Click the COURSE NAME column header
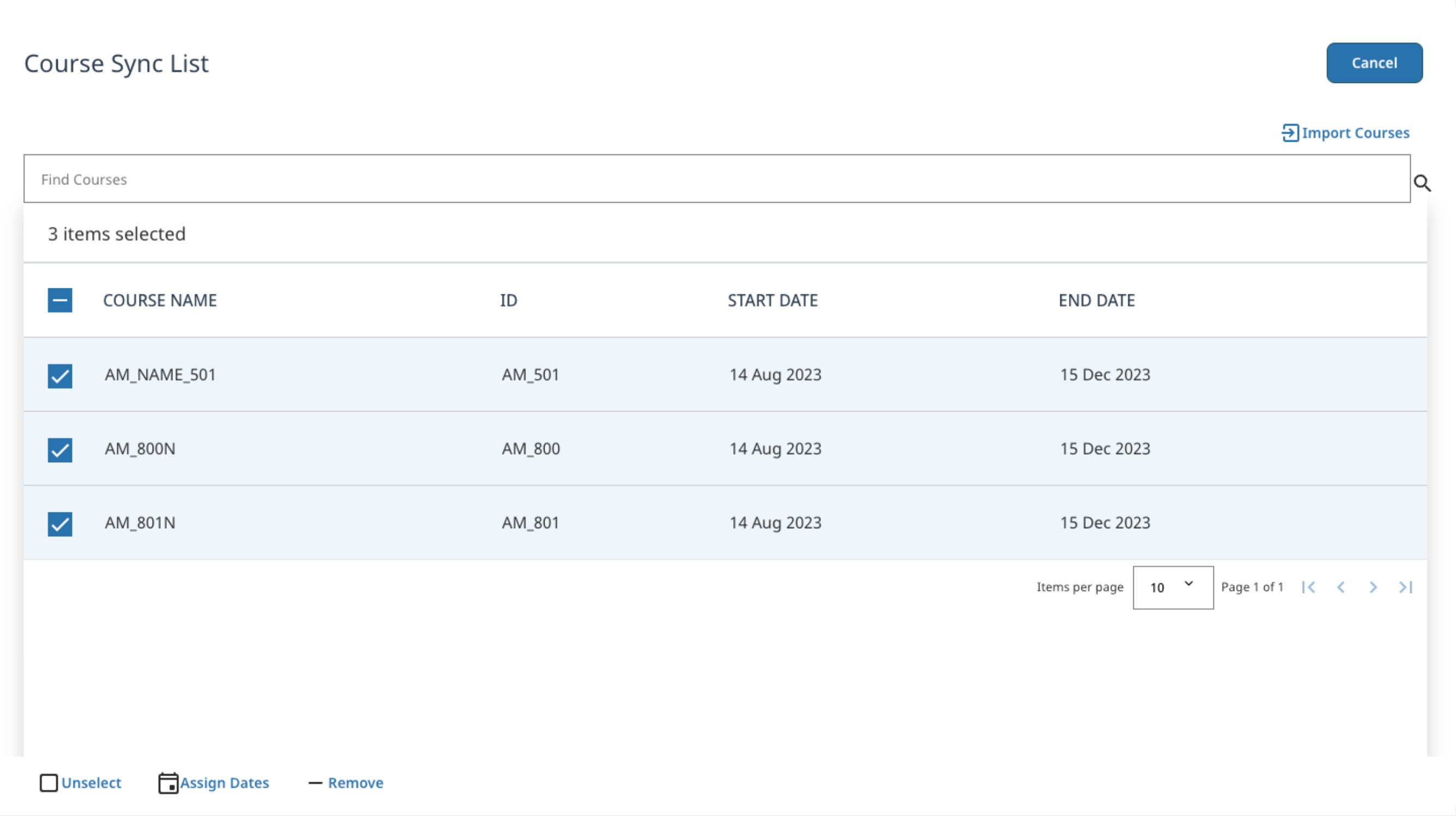This screenshot has height=816, width=1456. coord(160,300)
